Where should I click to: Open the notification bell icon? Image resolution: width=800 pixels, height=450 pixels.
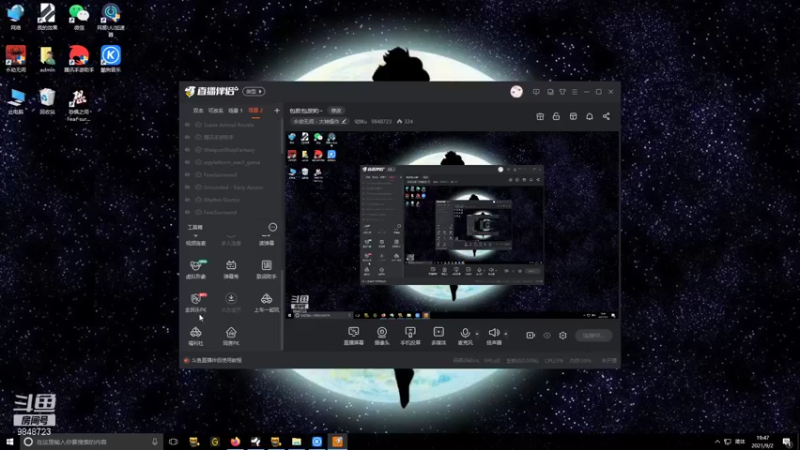coord(589,116)
